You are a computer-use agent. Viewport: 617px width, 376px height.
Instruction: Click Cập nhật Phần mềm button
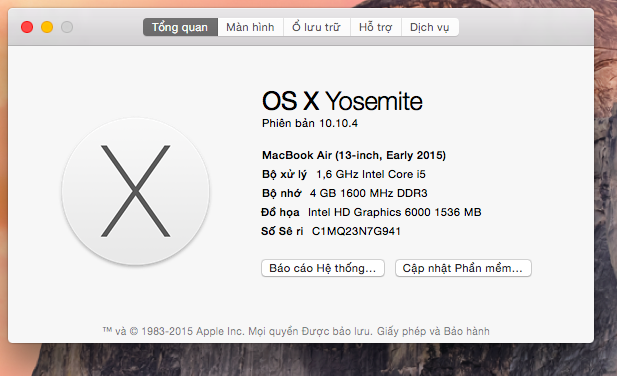463,268
